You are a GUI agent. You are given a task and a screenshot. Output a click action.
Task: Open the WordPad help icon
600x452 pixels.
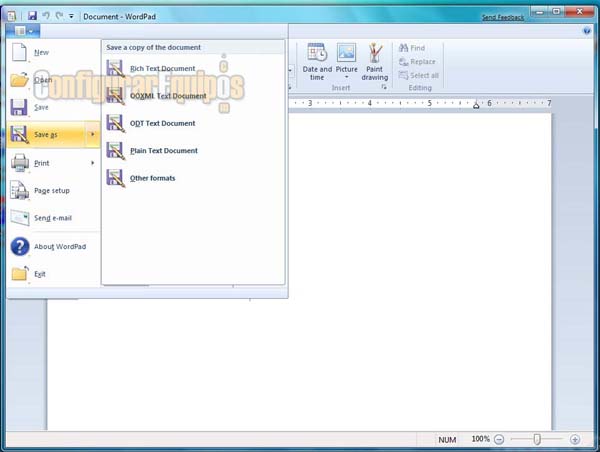587,31
